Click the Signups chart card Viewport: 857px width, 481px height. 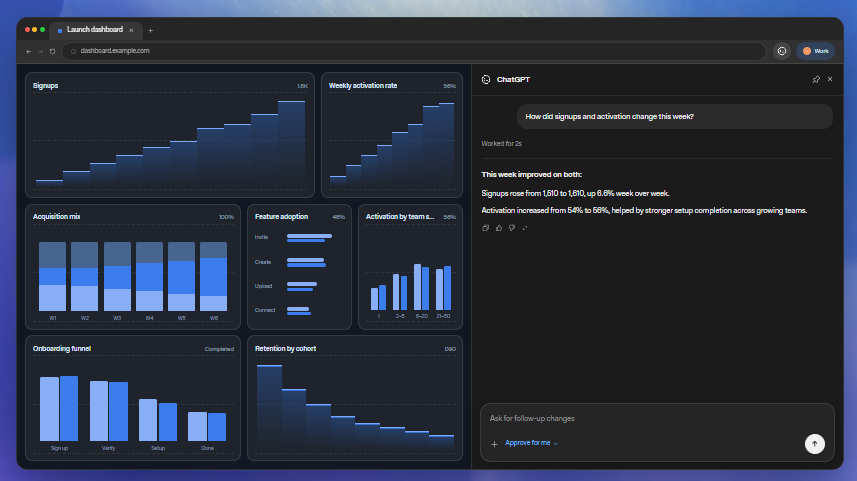tap(170, 135)
